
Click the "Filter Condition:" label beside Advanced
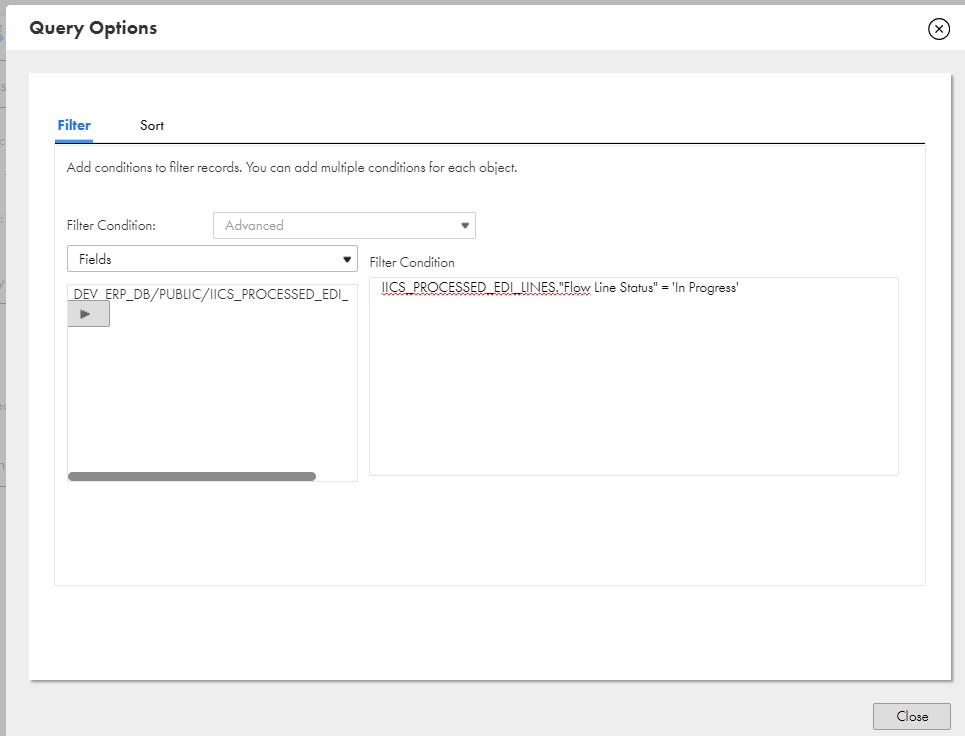pos(111,225)
